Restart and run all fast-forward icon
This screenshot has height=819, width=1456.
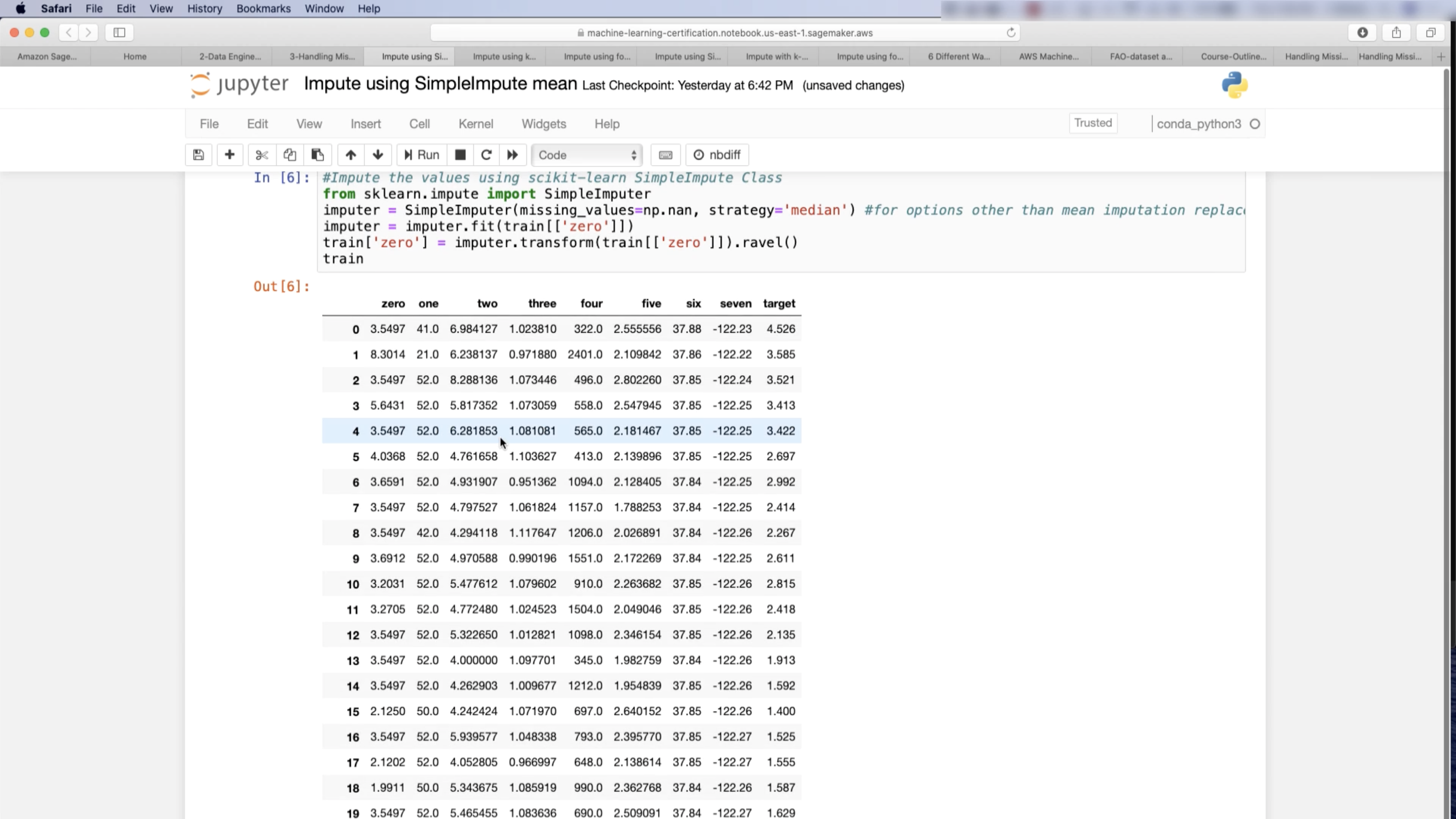[x=512, y=155]
